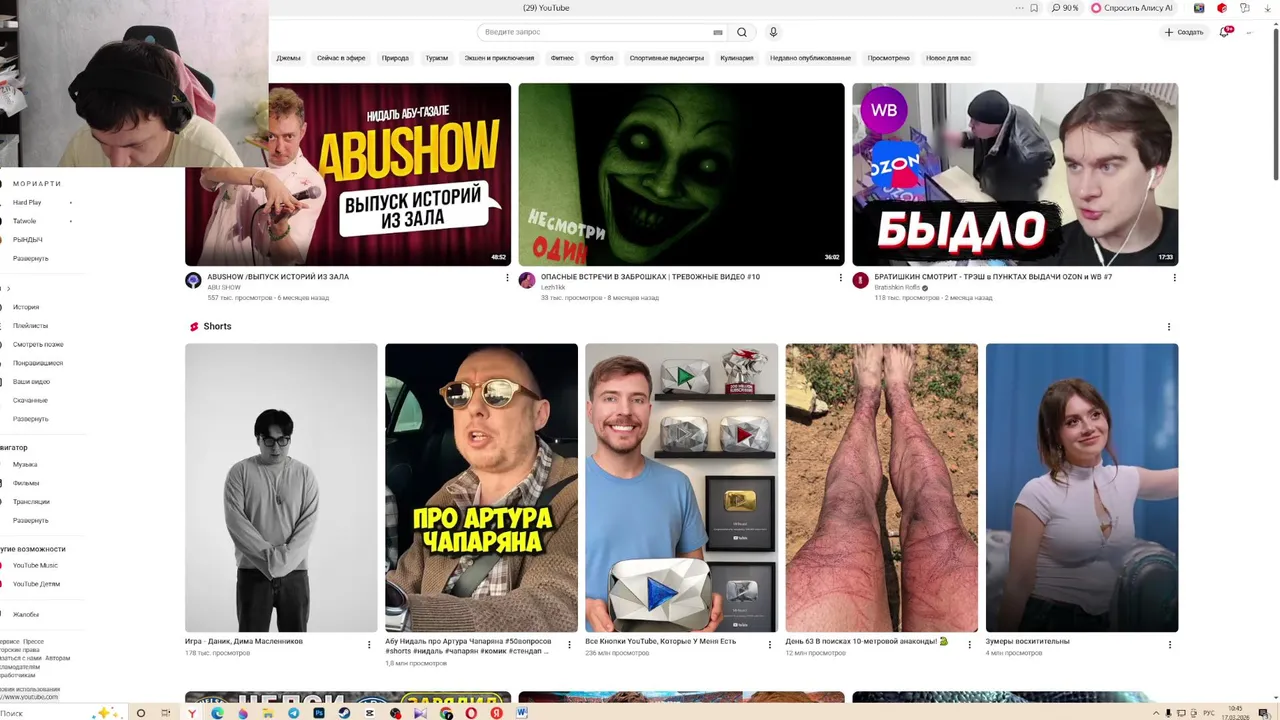Select the Природа category chip
The width and height of the screenshot is (1280, 720).
click(x=395, y=58)
